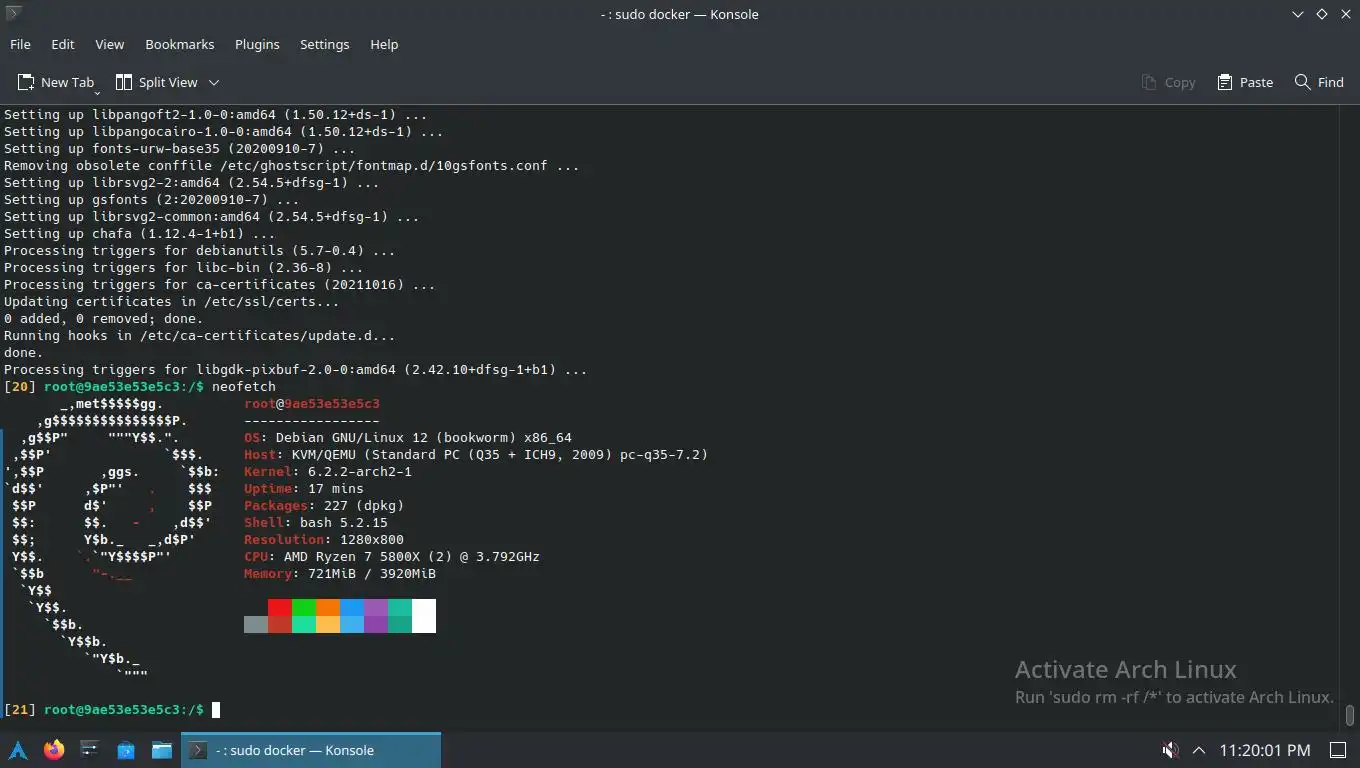Click the Kernel '6.2.2-arch2-1' value
The width and height of the screenshot is (1360, 768).
[360, 472]
